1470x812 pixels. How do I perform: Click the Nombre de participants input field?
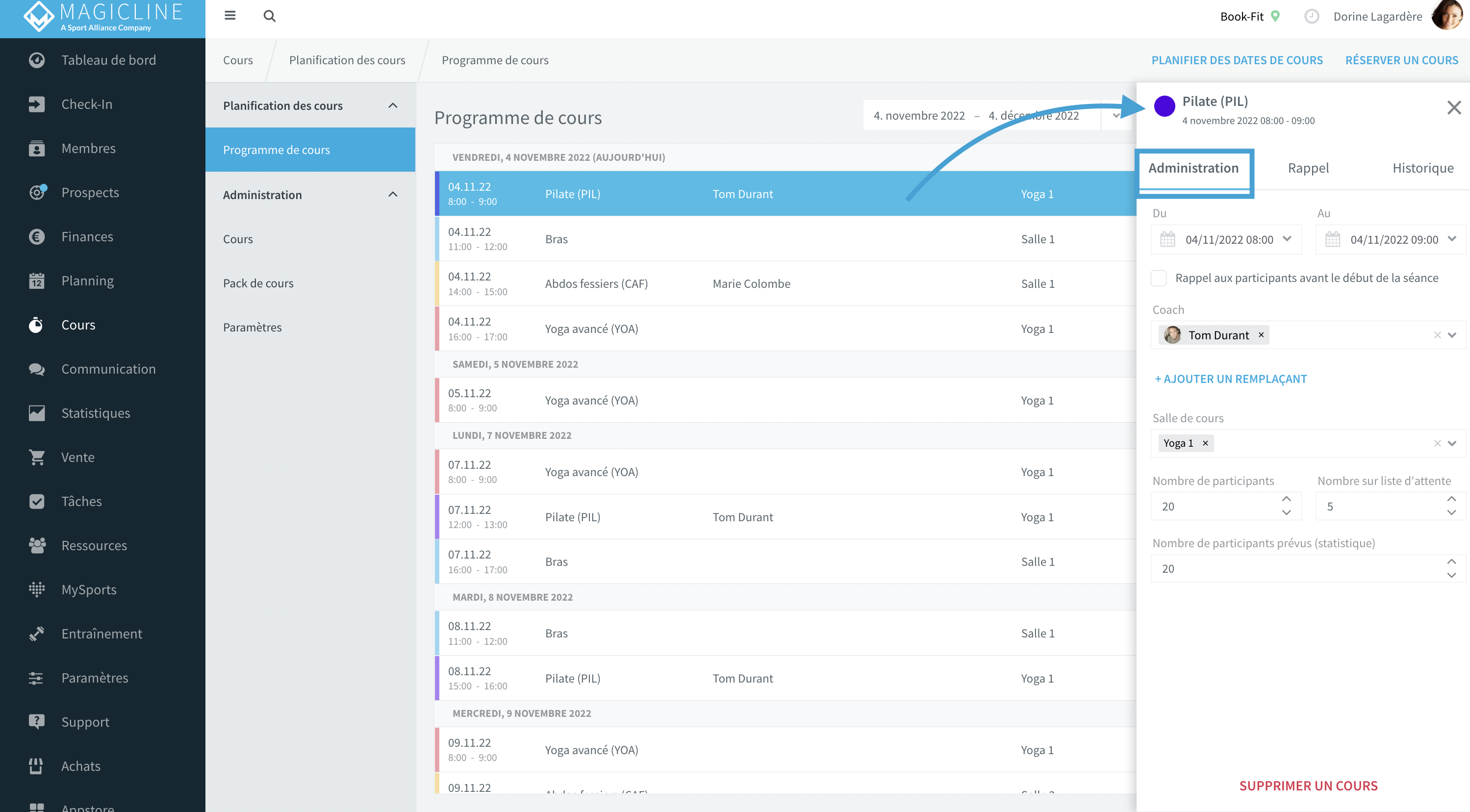click(x=1226, y=506)
